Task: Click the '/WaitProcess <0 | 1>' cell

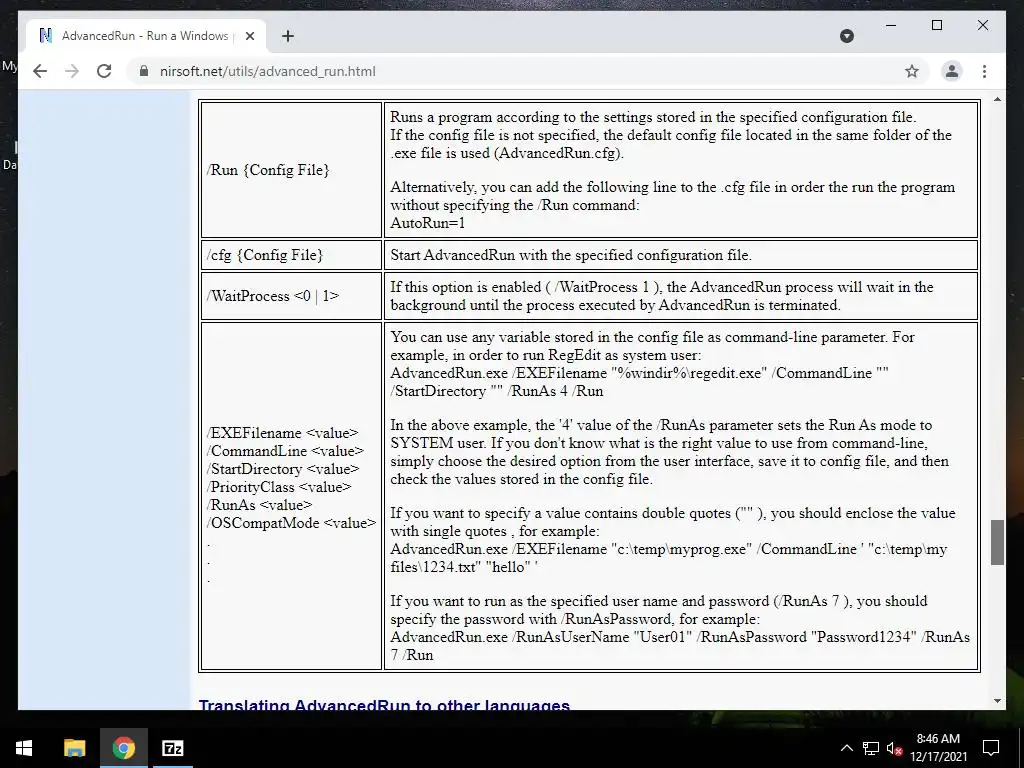Action: coord(291,296)
